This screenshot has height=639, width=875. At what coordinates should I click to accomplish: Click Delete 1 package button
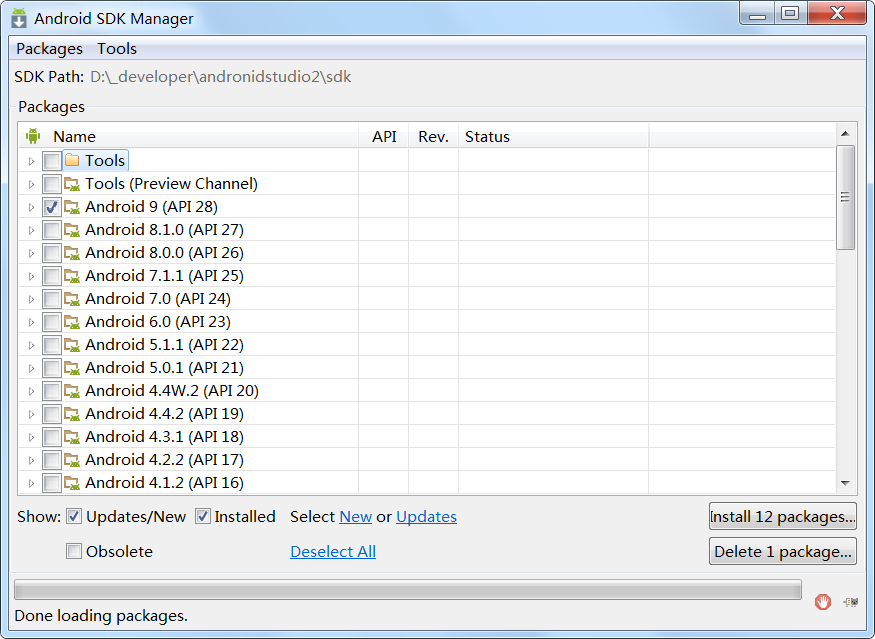click(782, 551)
